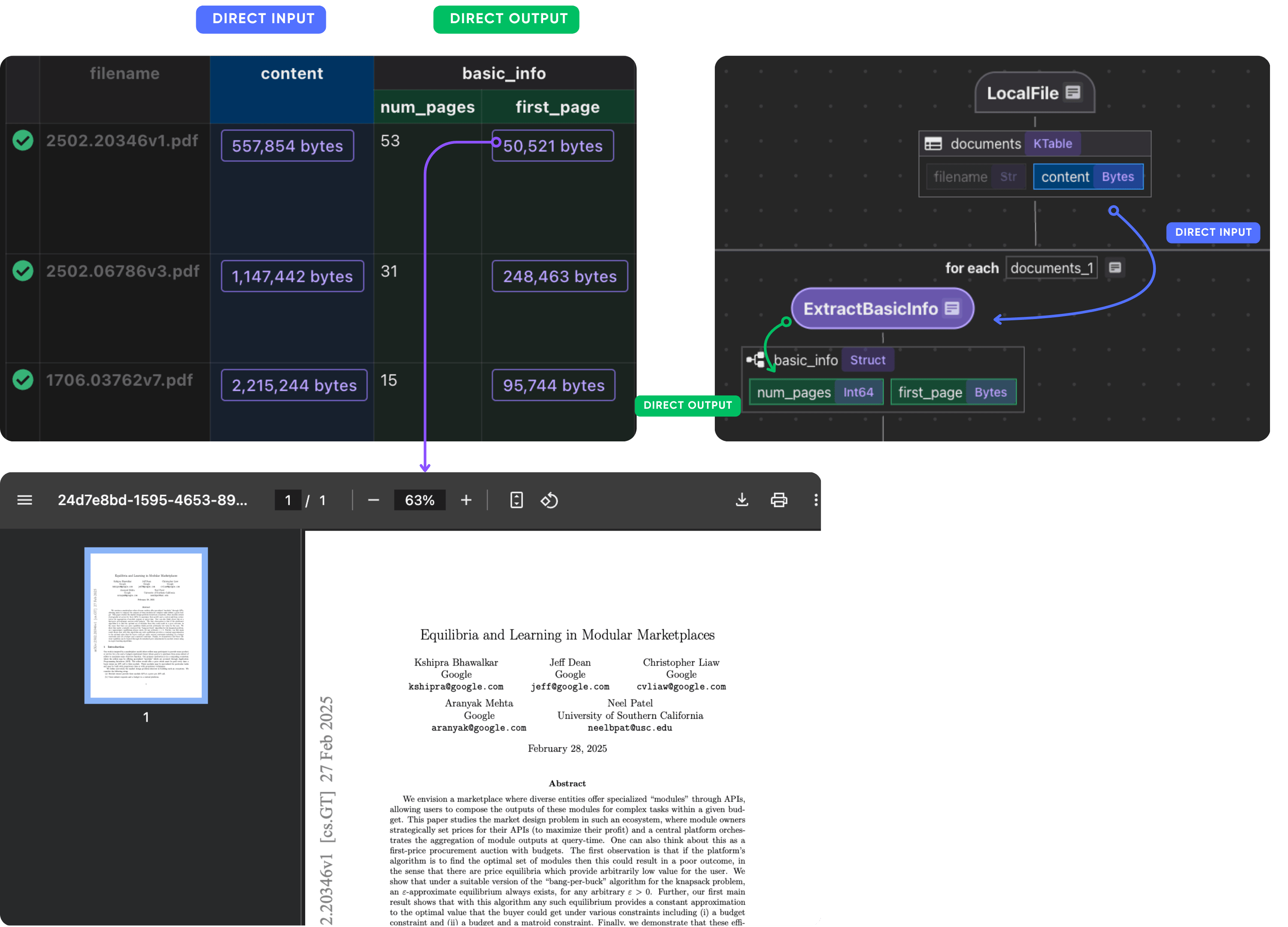Click the documents_1 for each selector
This screenshot has width=1288, height=927.
pos(1051,268)
